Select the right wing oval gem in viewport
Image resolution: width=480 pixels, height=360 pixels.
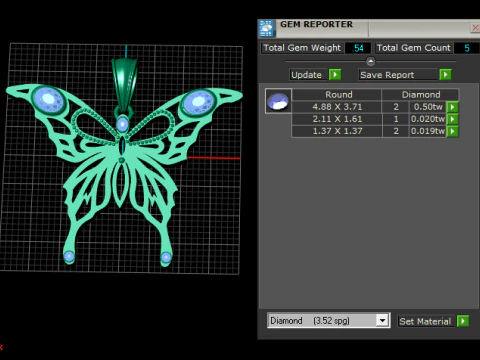tap(199, 102)
